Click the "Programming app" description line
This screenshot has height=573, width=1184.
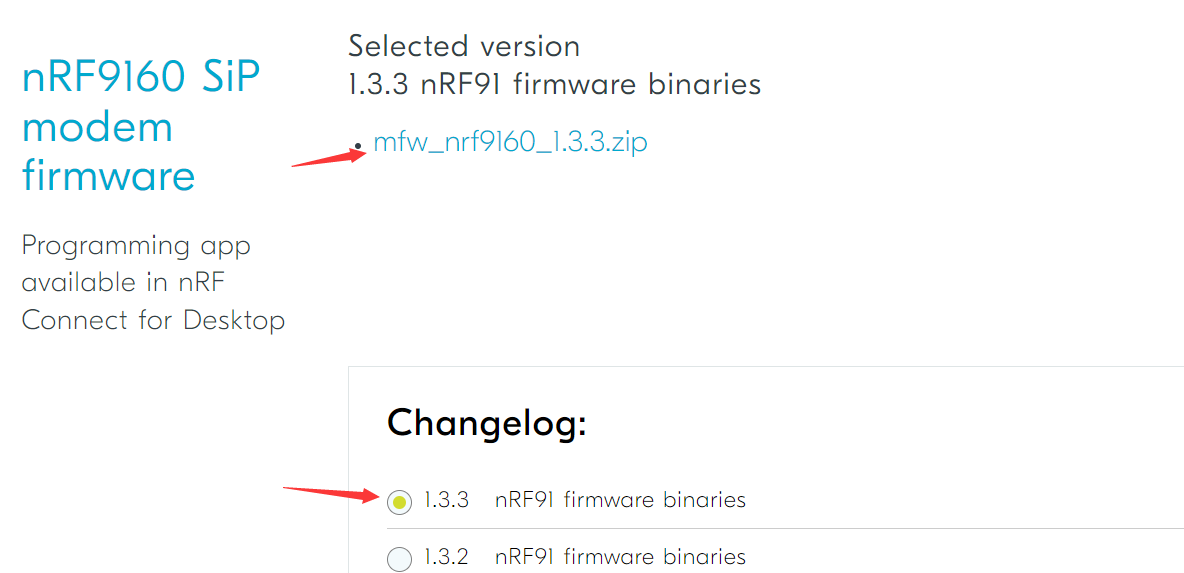(x=136, y=245)
